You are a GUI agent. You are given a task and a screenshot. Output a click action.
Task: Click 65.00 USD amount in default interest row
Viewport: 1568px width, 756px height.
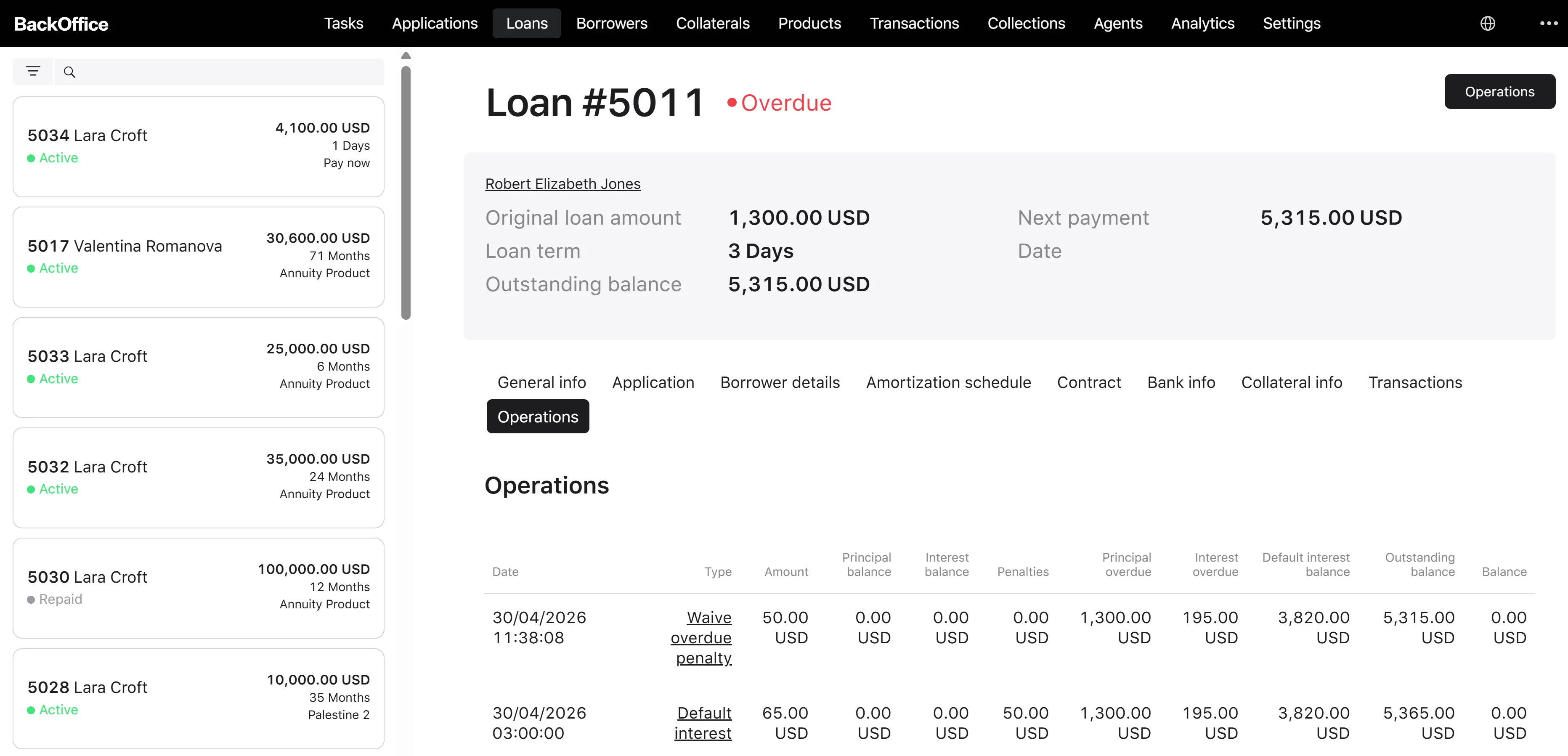(785, 722)
